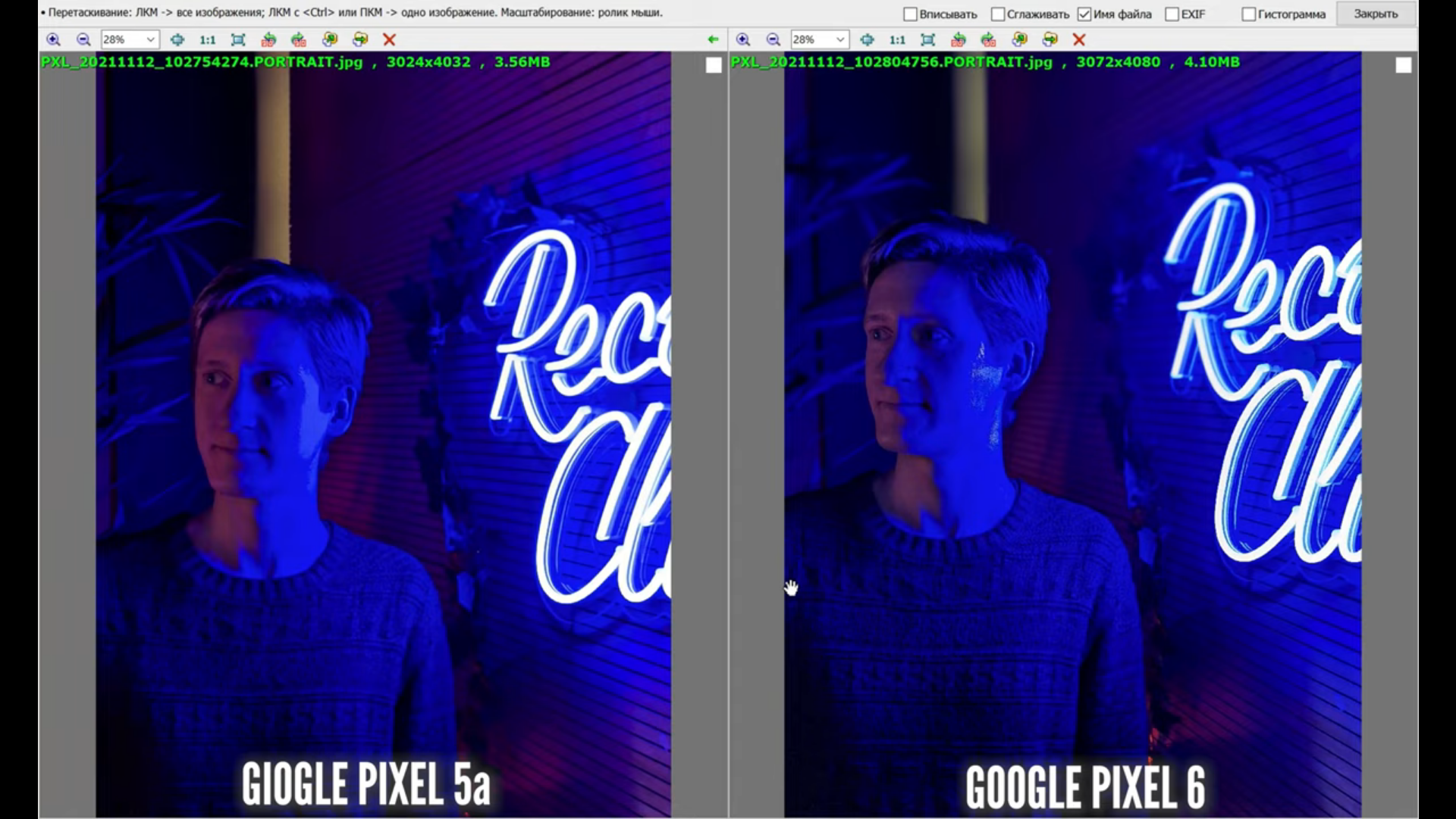The image size is (1456, 819).
Task: Uncheck the Имя файла checkbox
Action: click(x=1084, y=14)
